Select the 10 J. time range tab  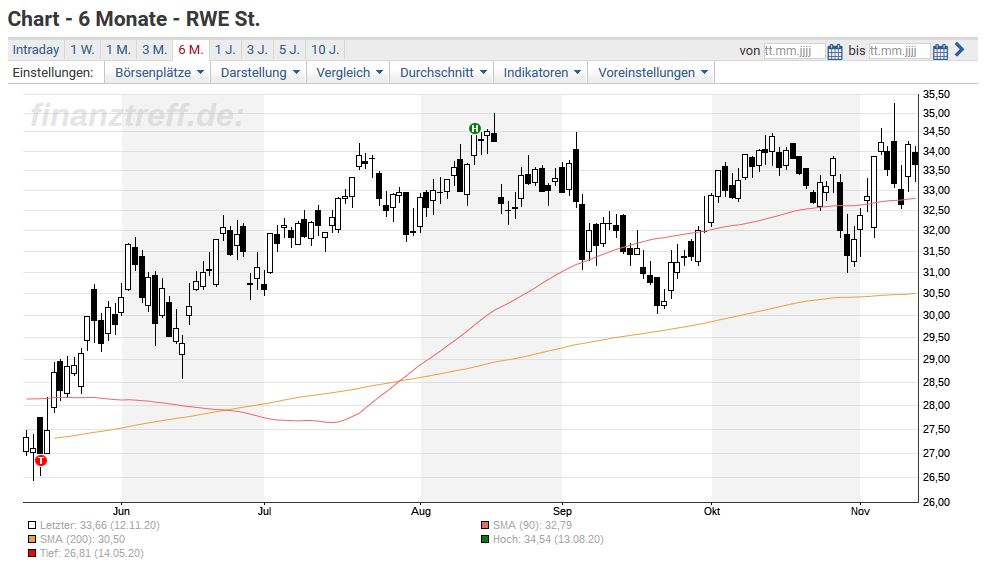(x=325, y=50)
